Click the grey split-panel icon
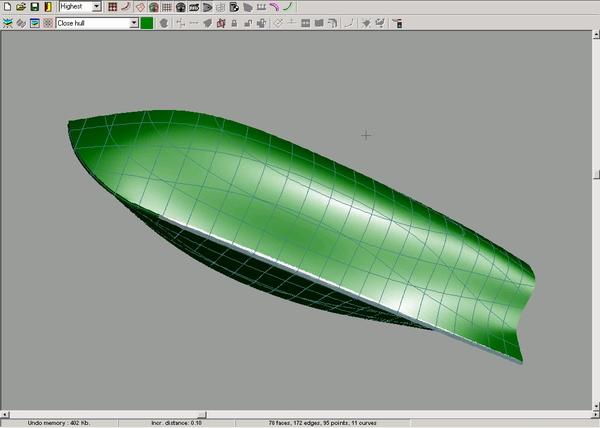Viewport: 600px width, 428px height. 305,23
